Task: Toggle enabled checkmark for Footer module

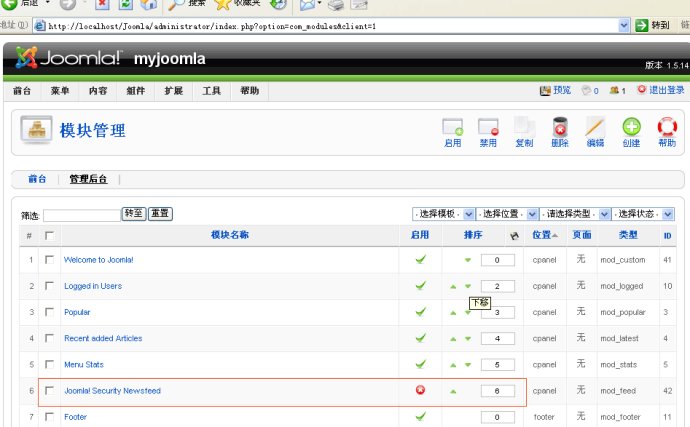Action: 420,416
